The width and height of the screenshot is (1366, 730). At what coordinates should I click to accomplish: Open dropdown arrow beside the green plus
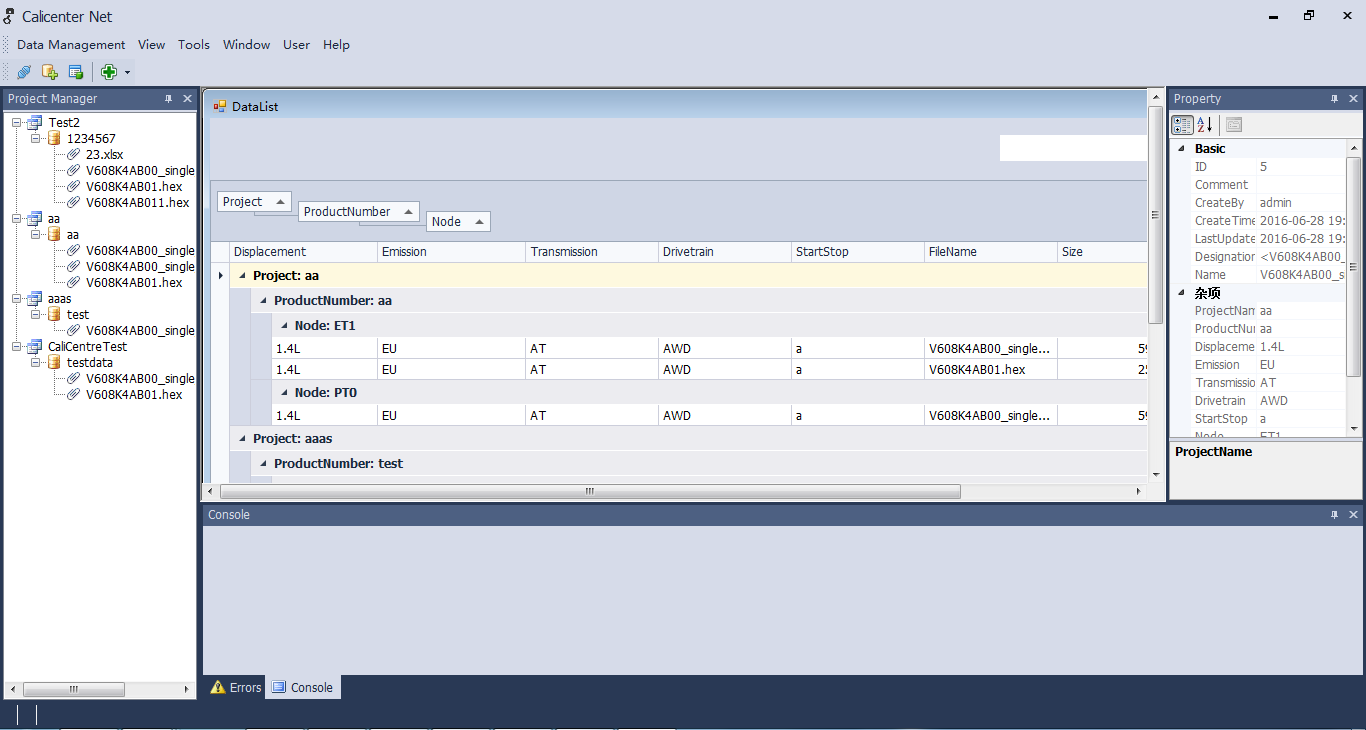pyautogui.click(x=127, y=73)
